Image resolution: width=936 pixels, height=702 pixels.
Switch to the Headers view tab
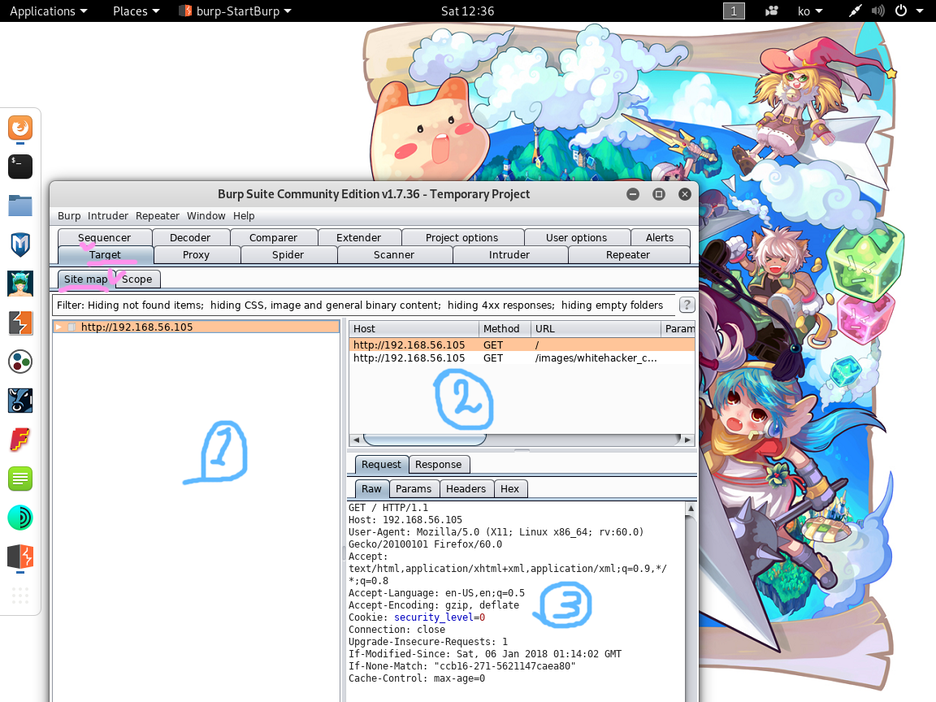(x=466, y=489)
